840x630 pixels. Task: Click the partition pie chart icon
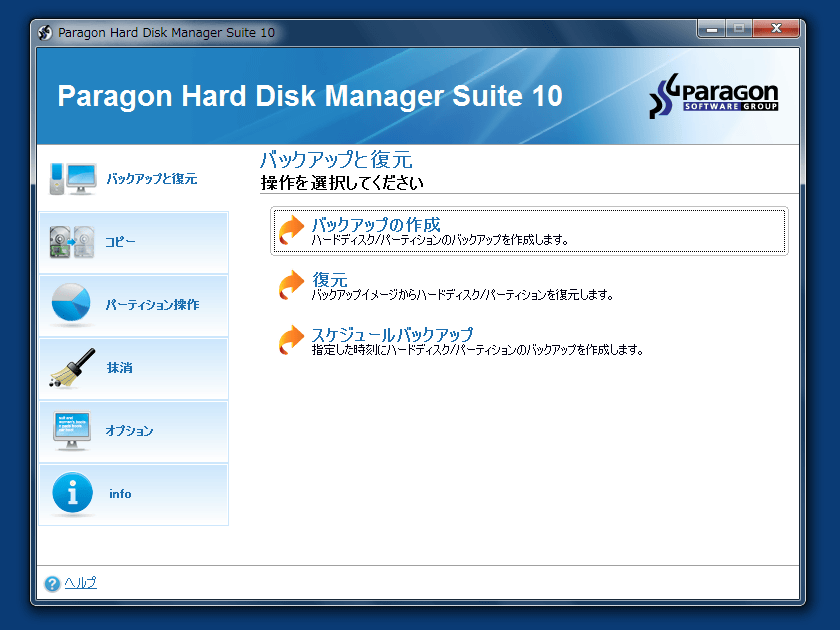coord(71,304)
